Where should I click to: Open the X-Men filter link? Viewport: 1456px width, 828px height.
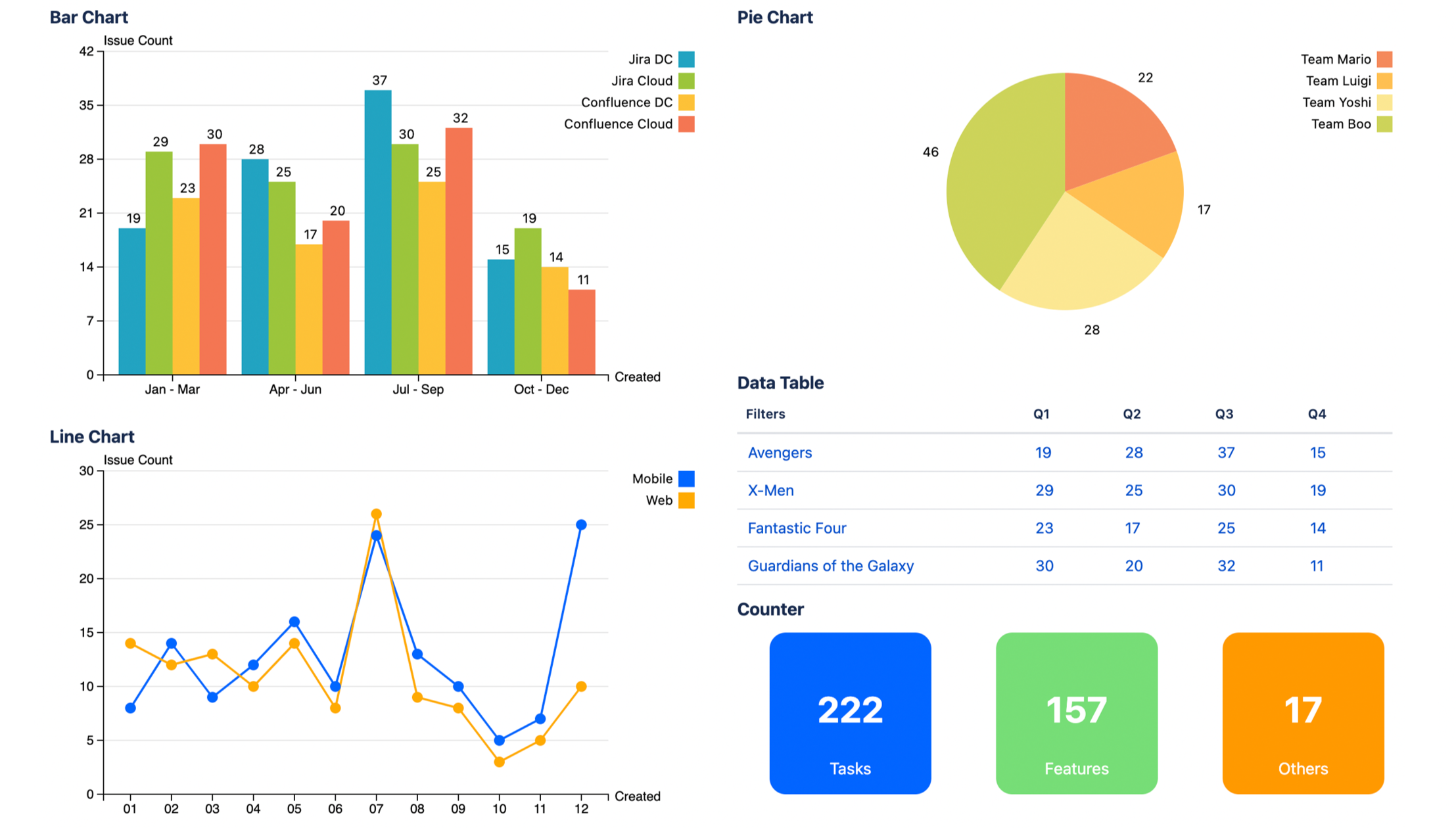(x=770, y=490)
